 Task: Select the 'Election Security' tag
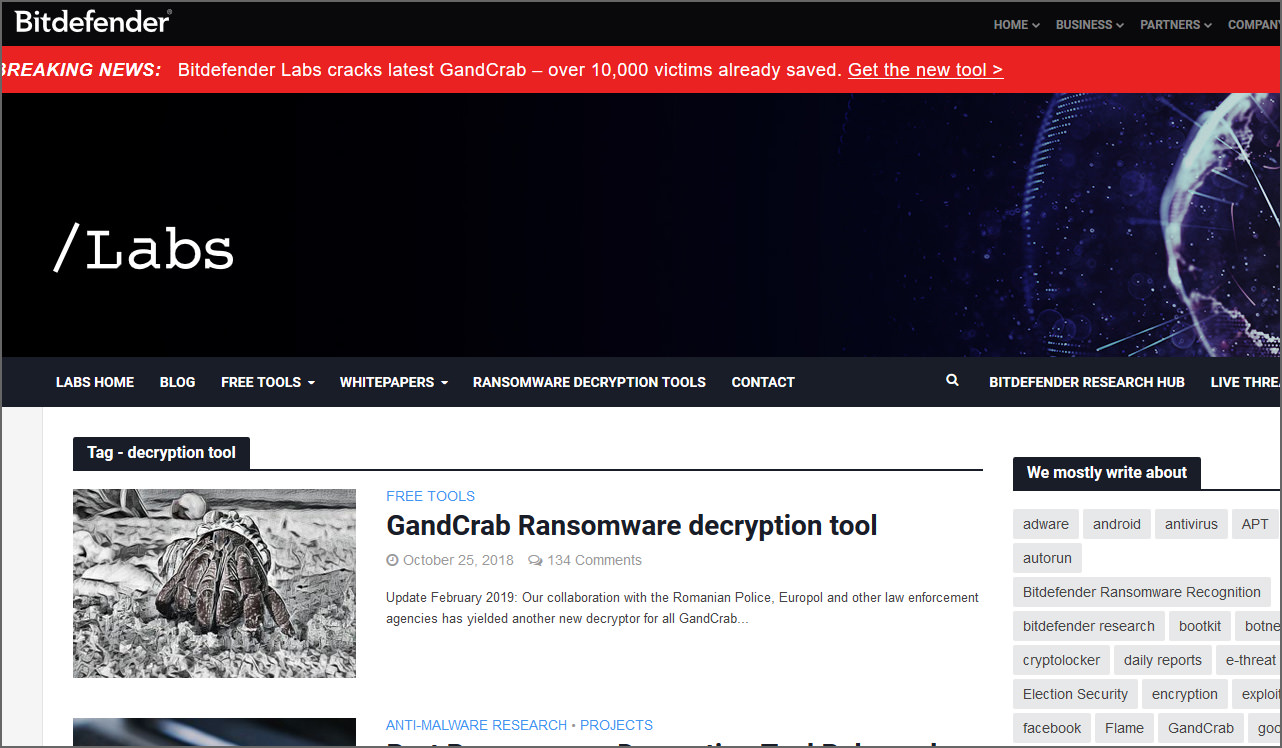click(1075, 694)
